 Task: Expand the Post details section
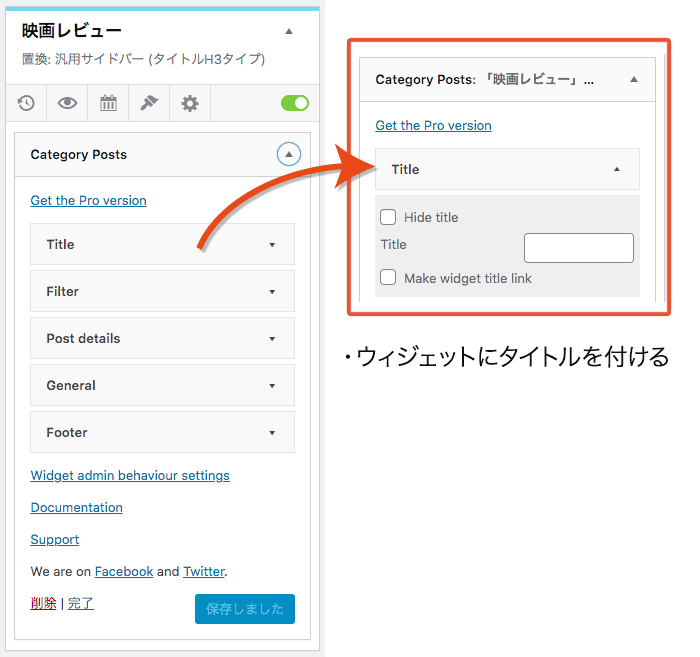[162, 338]
